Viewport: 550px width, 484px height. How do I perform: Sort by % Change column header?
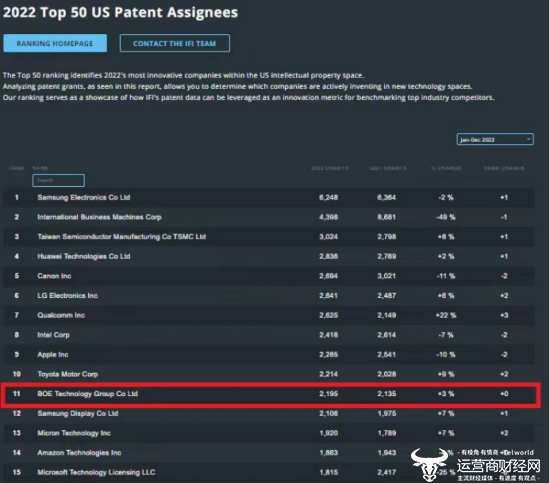point(446,168)
